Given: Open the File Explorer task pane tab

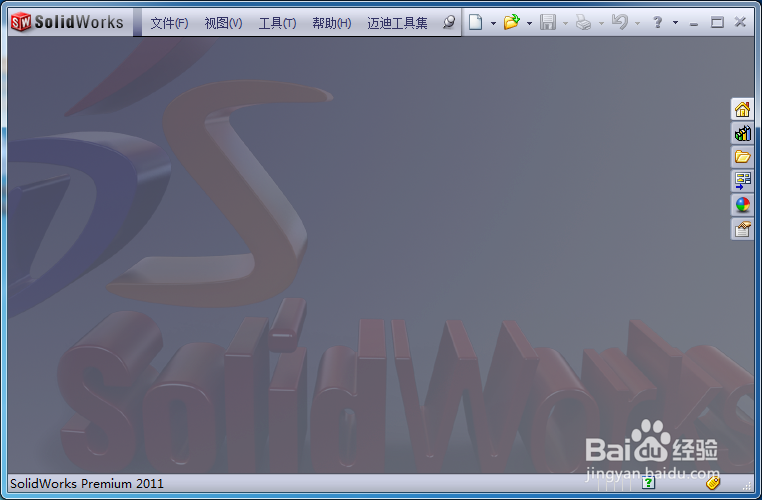Looking at the screenshot, I should [x=742, y=157].
